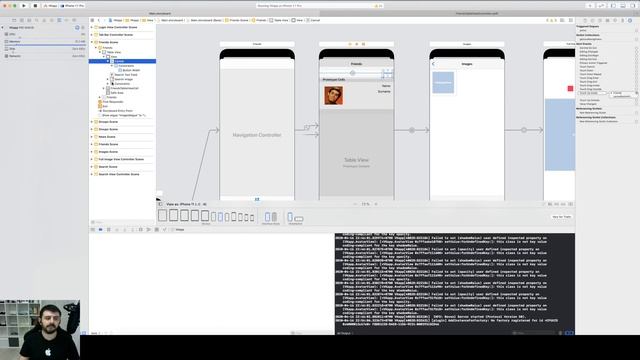This screenshot has height=360, width=640.
Task: Select Search View Controller Scene row
Action: (x=122, y=174)
